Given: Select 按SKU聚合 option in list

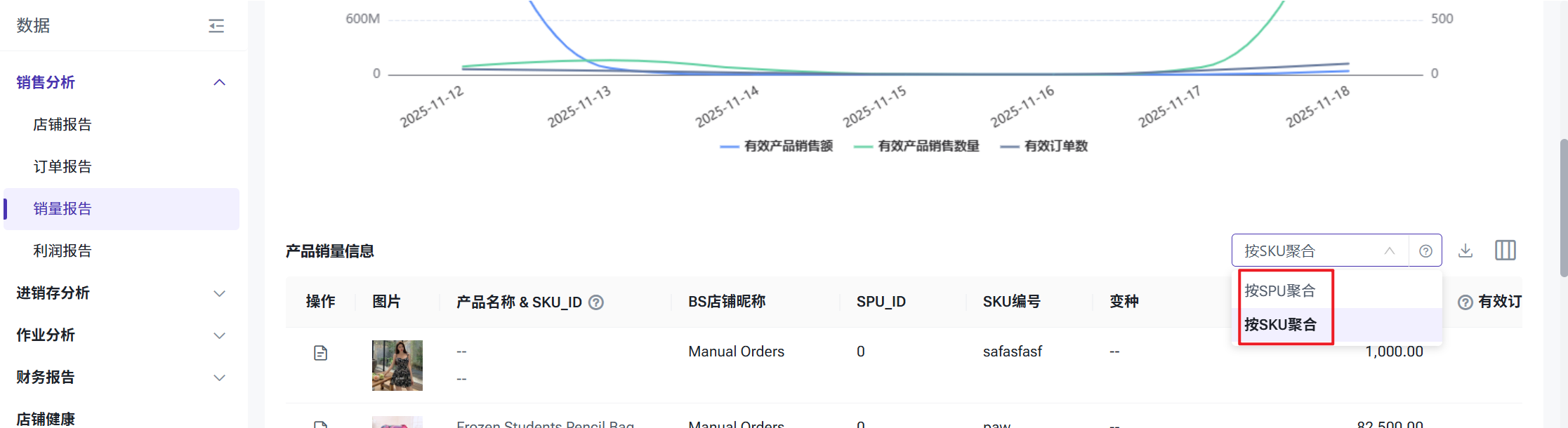Looking at the screenshot, I should (1280, 325).
